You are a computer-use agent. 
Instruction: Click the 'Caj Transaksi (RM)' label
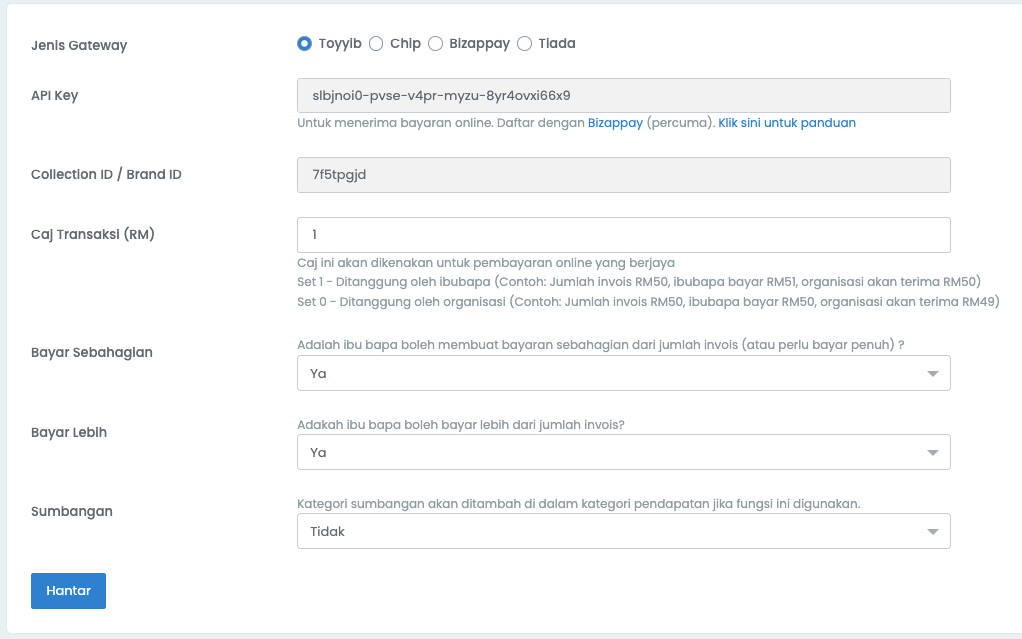pyautogui.click(x=93, y=234)
